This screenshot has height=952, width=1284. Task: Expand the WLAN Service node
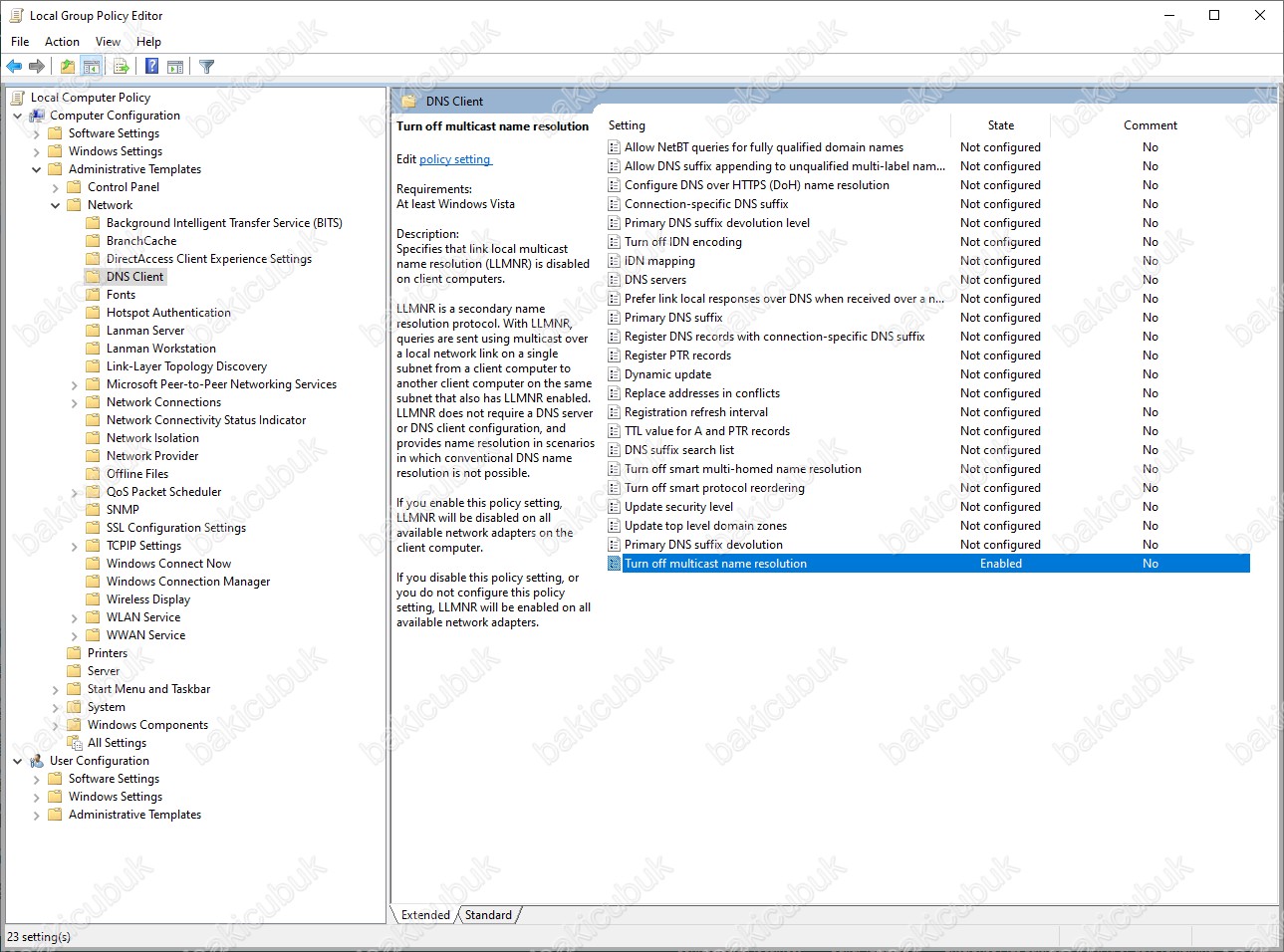[x=74, y=617]
